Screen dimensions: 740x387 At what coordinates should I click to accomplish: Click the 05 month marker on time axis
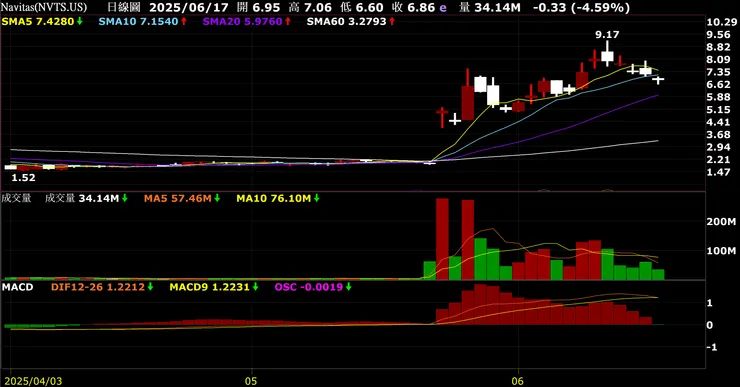pos(252,381)
